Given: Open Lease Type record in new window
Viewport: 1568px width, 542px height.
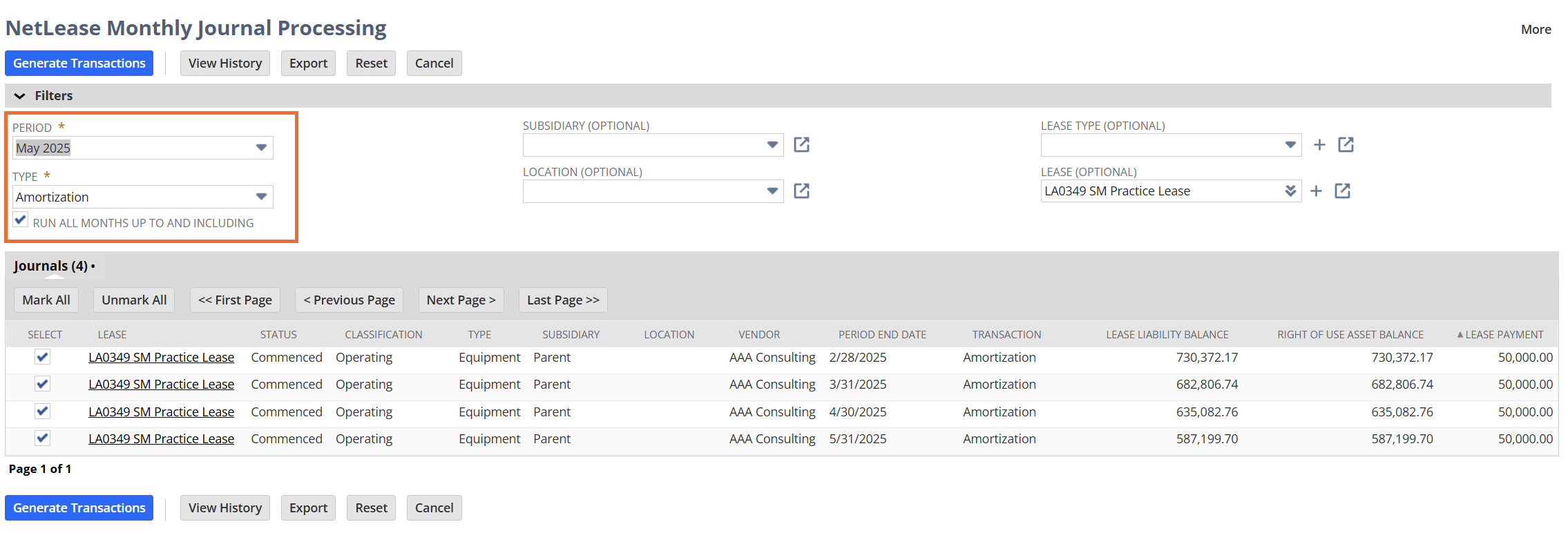Looking at the screenshot, I should pos(1346,145).
